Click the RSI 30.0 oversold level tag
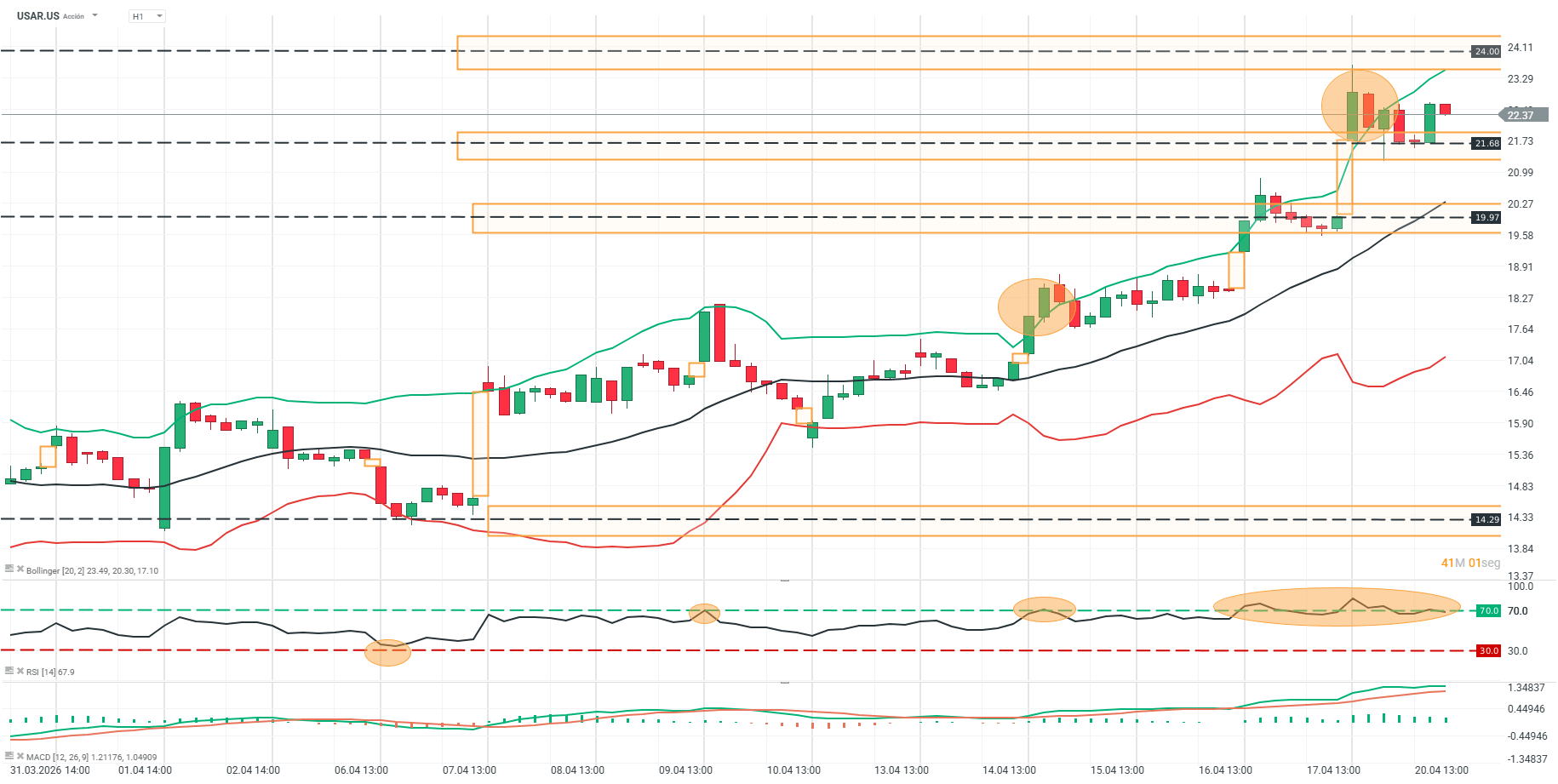The height and width of the screenshot is (784, 1558). coord(1488,651)
